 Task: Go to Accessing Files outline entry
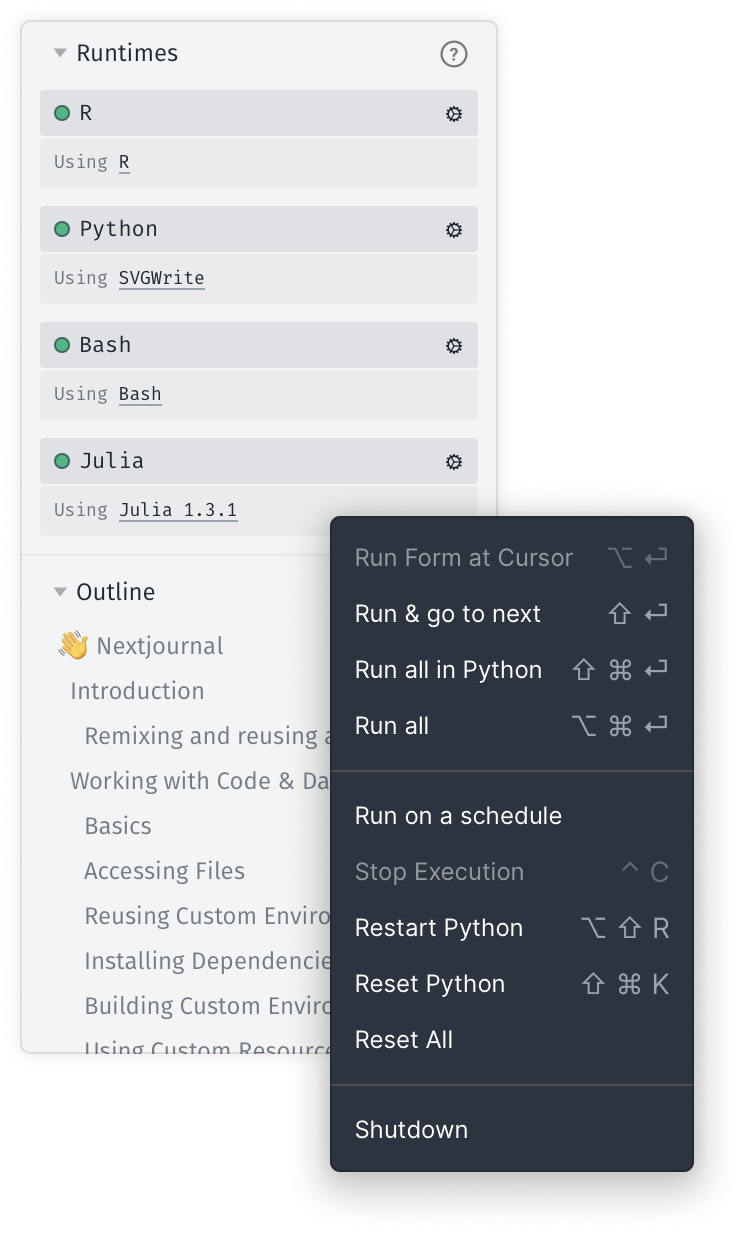coord(164,871)
